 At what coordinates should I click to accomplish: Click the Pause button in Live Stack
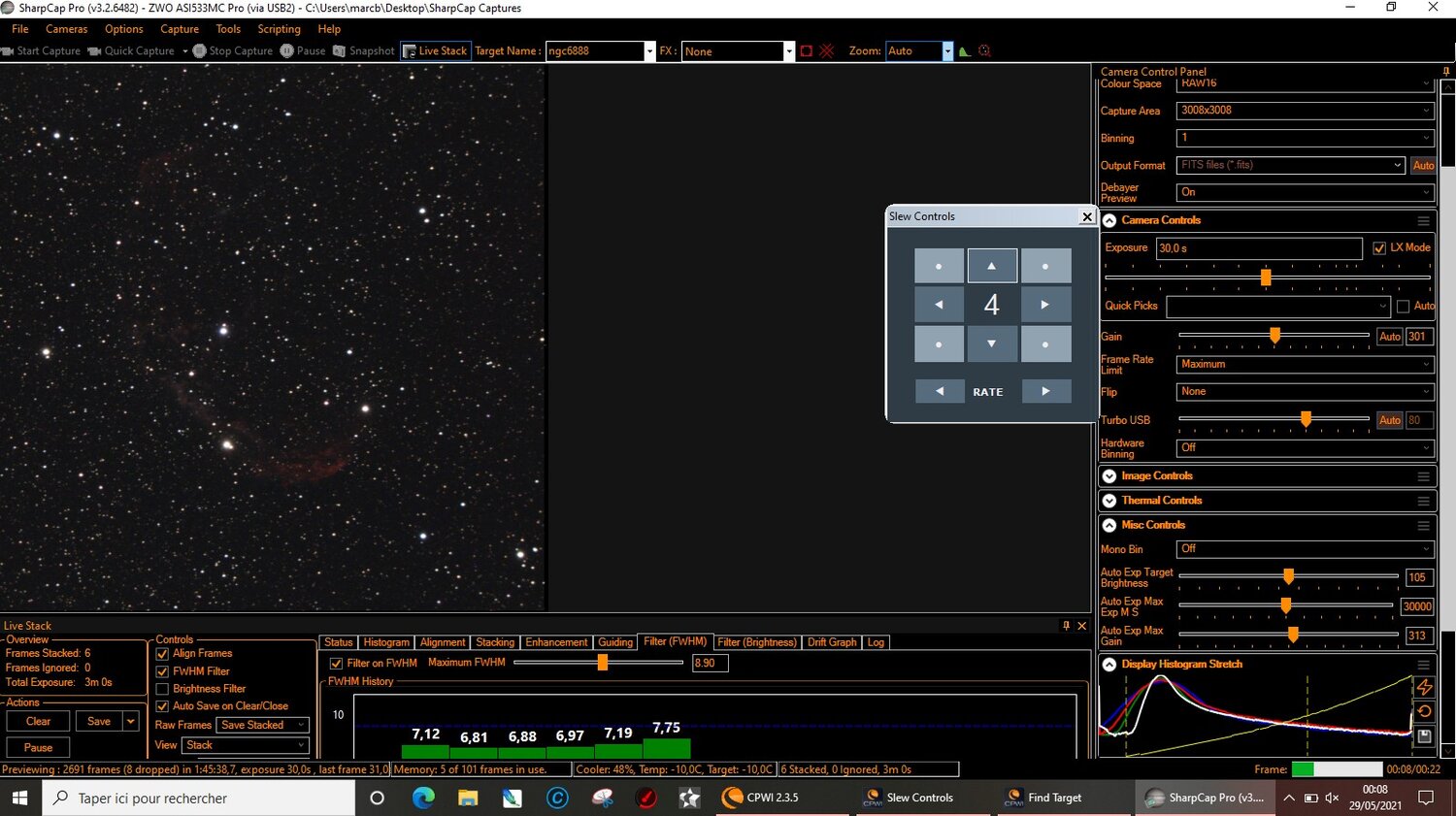(38, 748)
